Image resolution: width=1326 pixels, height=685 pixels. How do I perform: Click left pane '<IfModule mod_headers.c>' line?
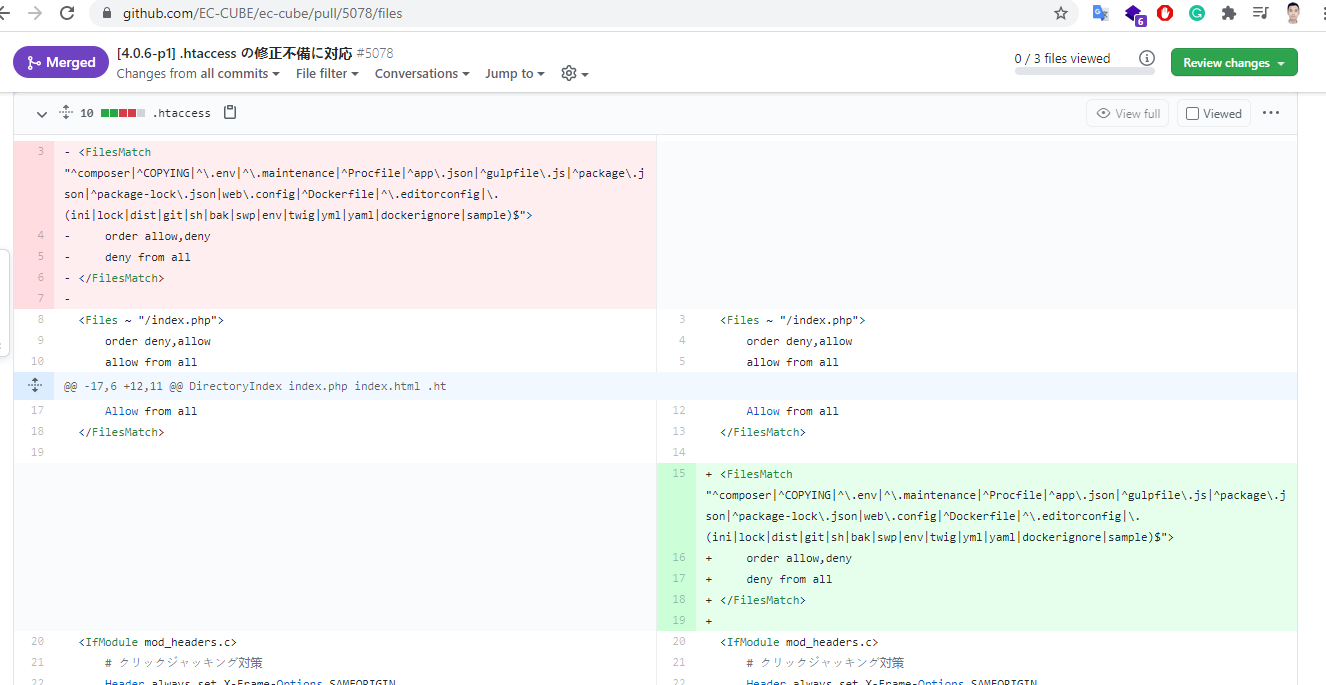(157, 642)
